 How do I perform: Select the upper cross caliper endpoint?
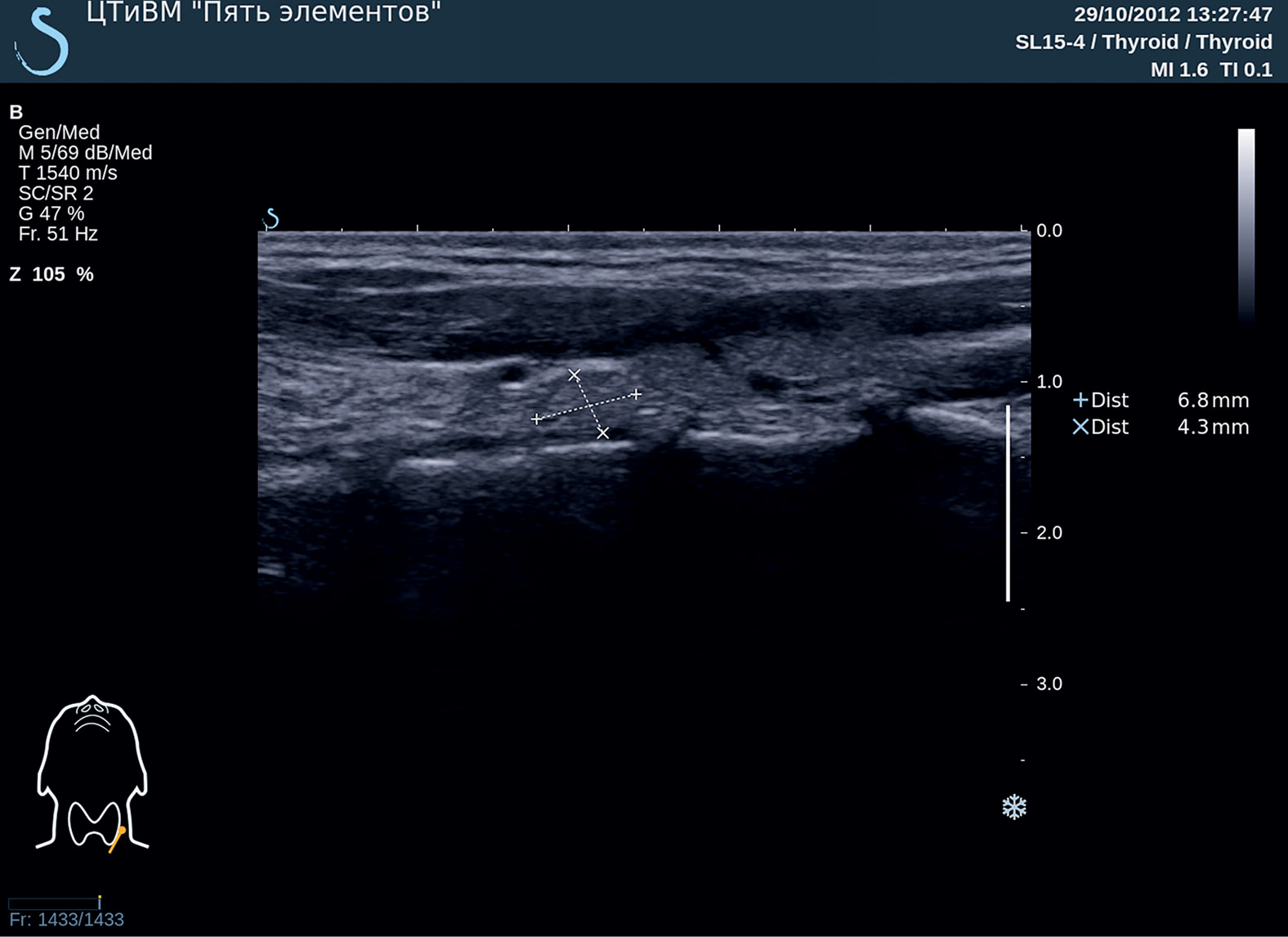(575, 375)
